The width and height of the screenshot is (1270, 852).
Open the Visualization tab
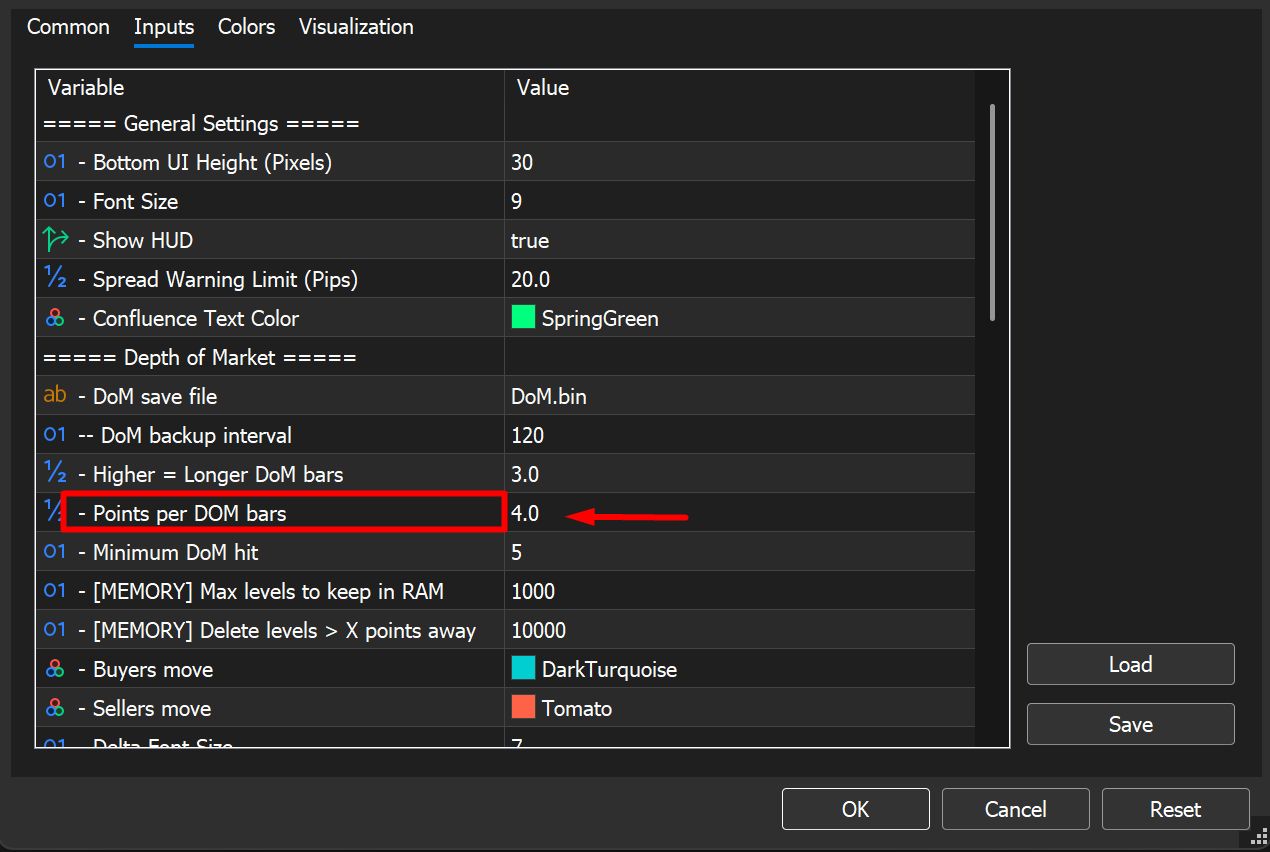click(x=356, y=27)
